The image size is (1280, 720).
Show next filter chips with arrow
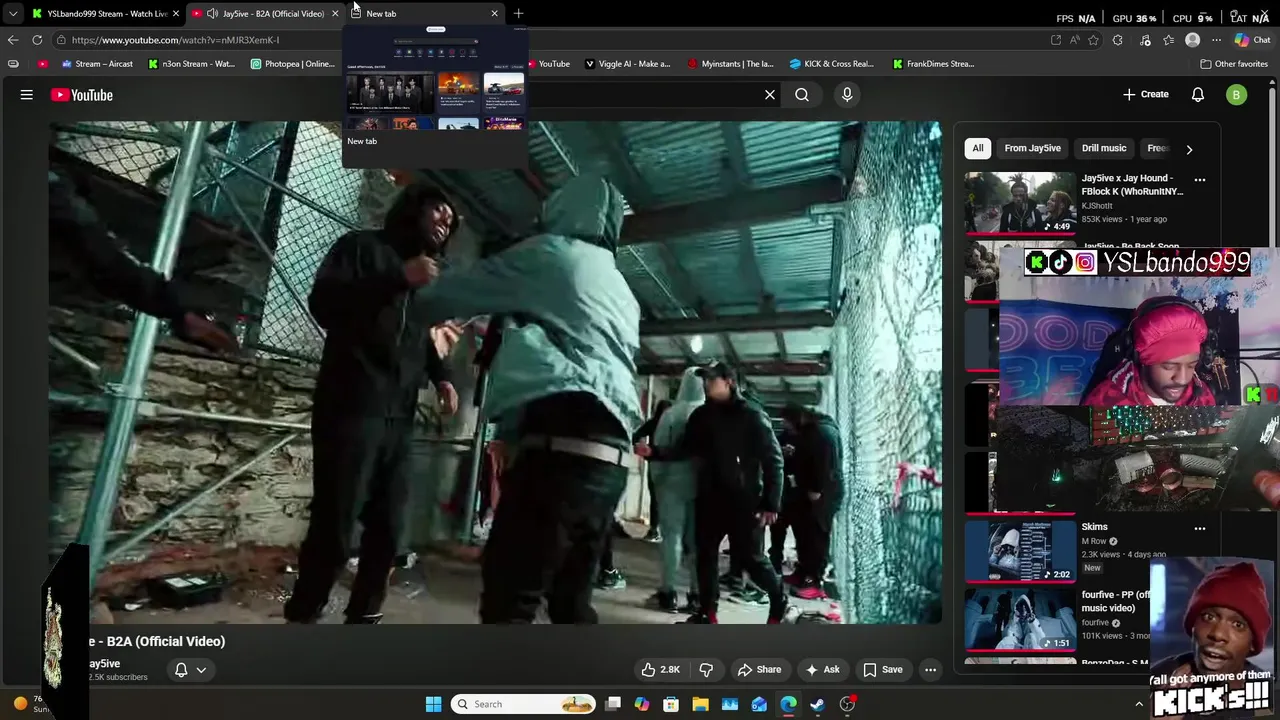click(x=1189, y=149)
